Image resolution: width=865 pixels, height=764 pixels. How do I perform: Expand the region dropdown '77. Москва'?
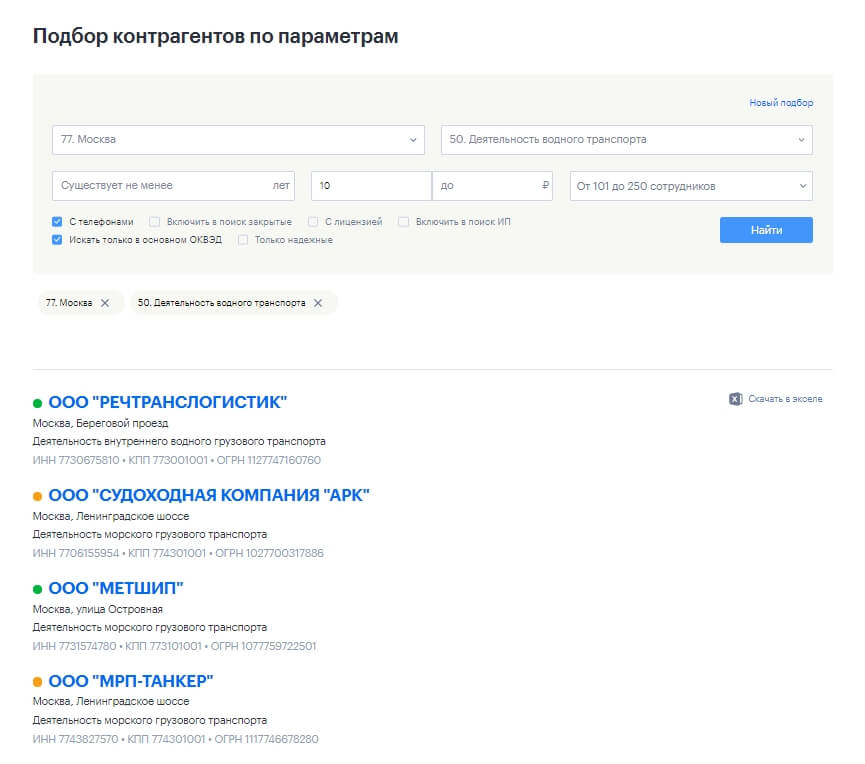click(238, 140)
